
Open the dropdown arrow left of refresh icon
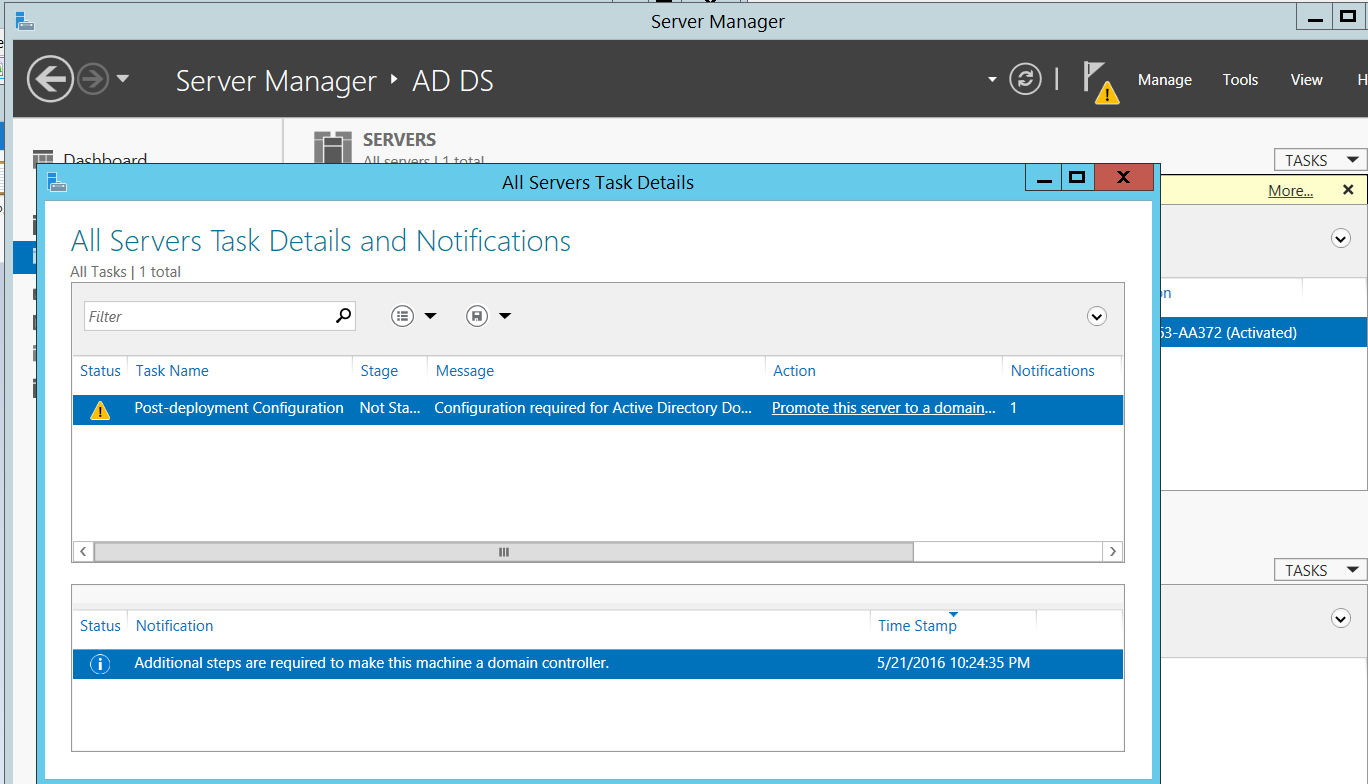click(992, 79)
